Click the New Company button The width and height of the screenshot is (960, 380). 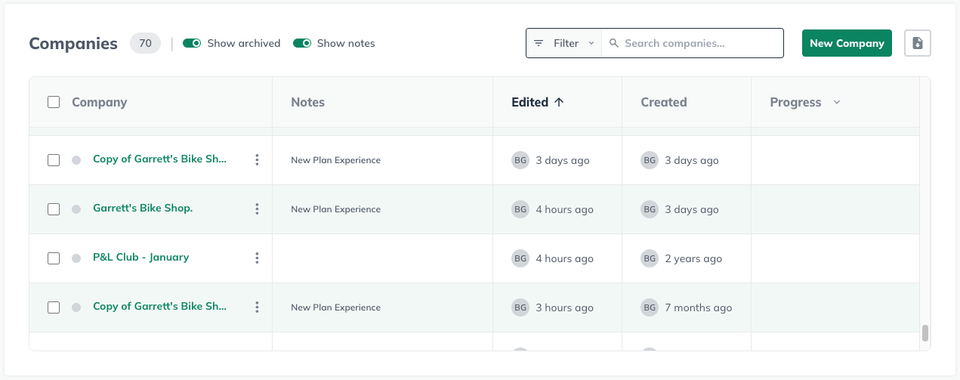click(847, 43)
